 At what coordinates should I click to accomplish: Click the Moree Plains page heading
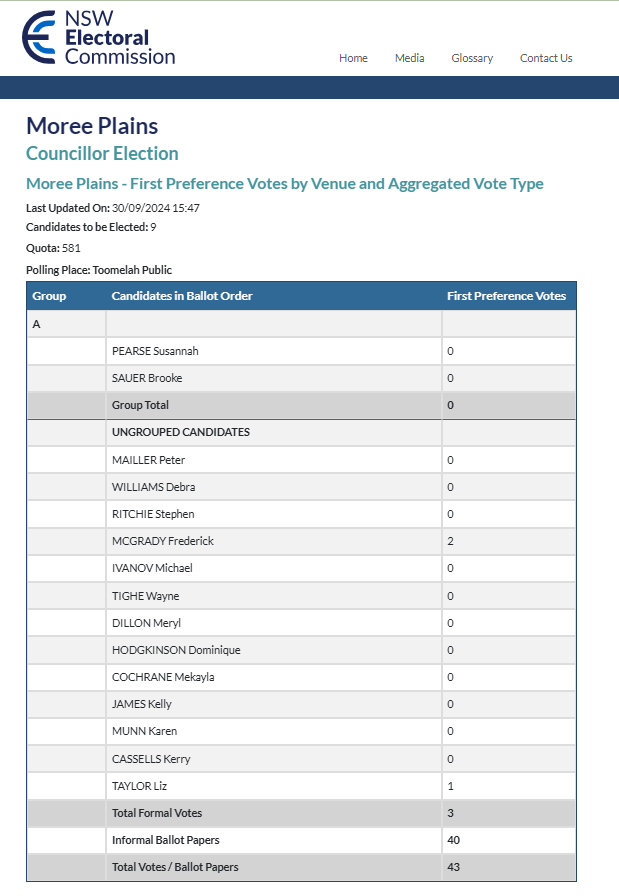92,126
